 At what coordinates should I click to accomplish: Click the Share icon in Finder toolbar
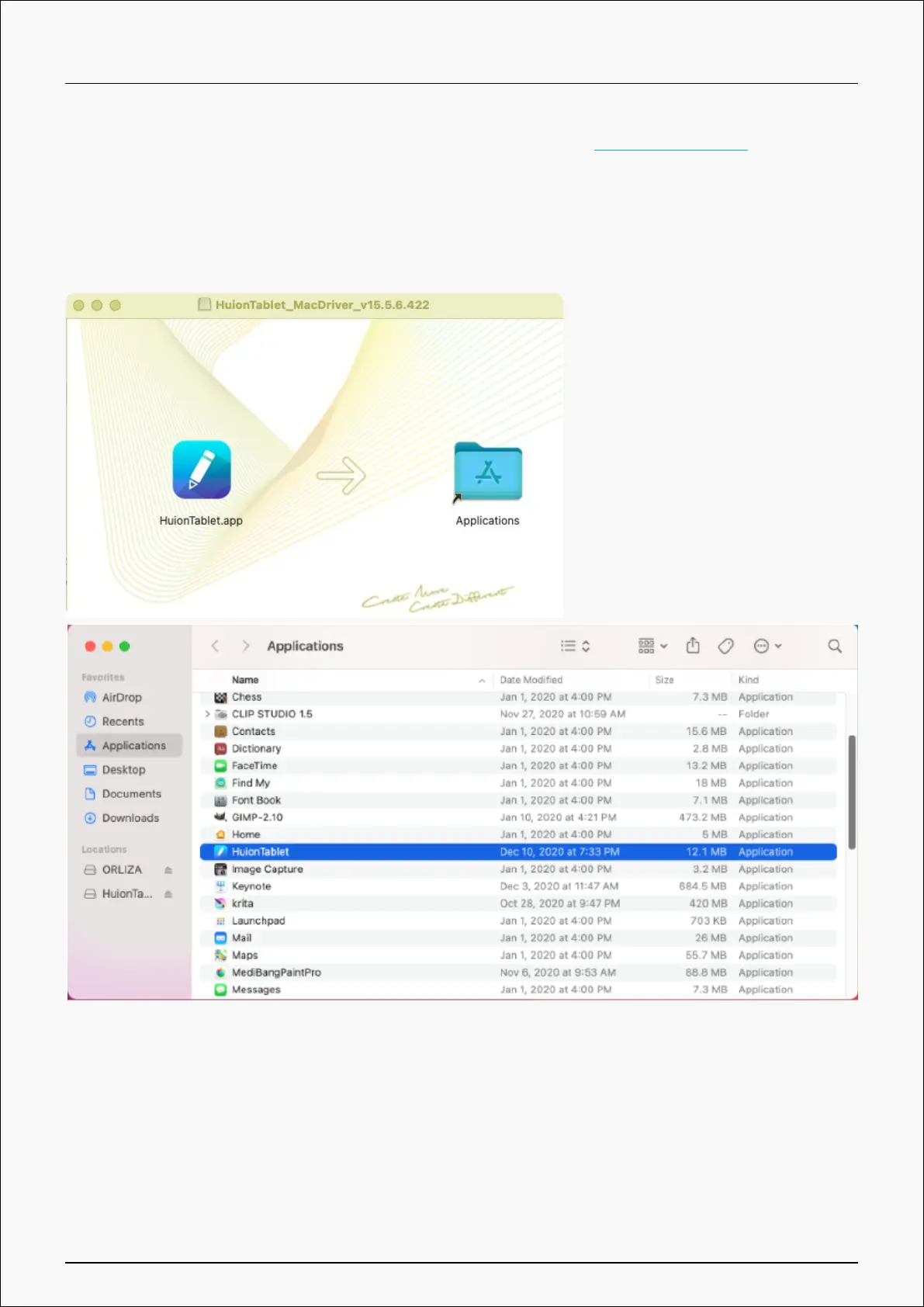693,646
